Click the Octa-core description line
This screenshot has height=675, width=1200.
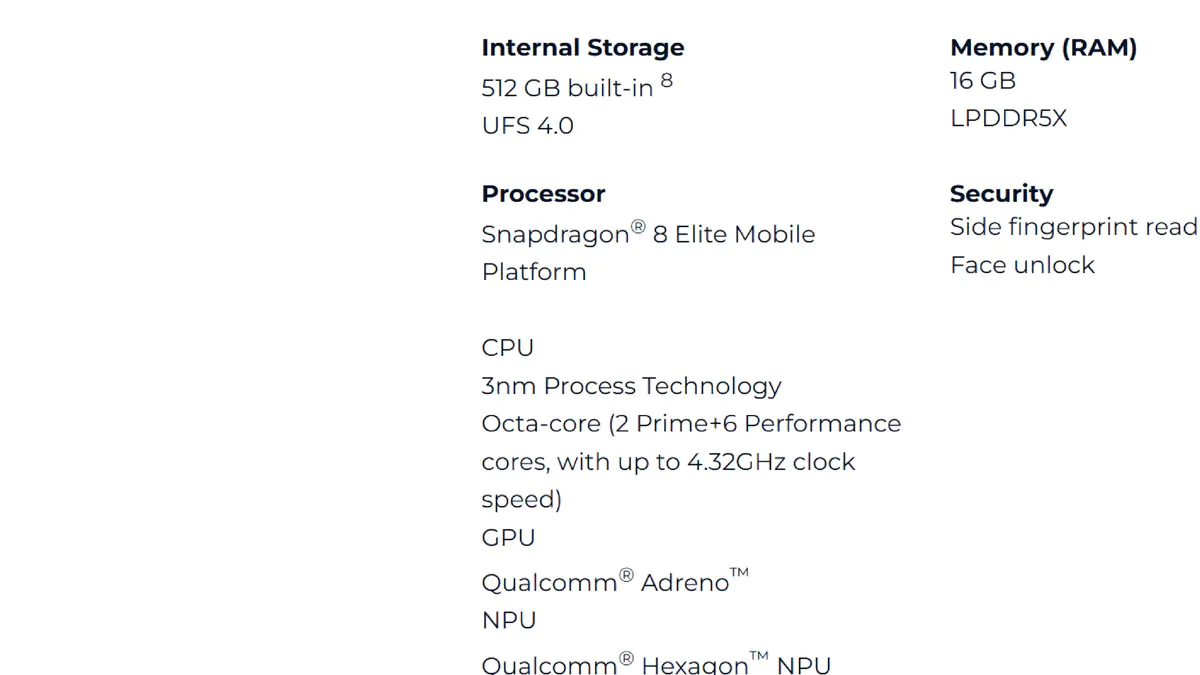[x=691, y=424]
